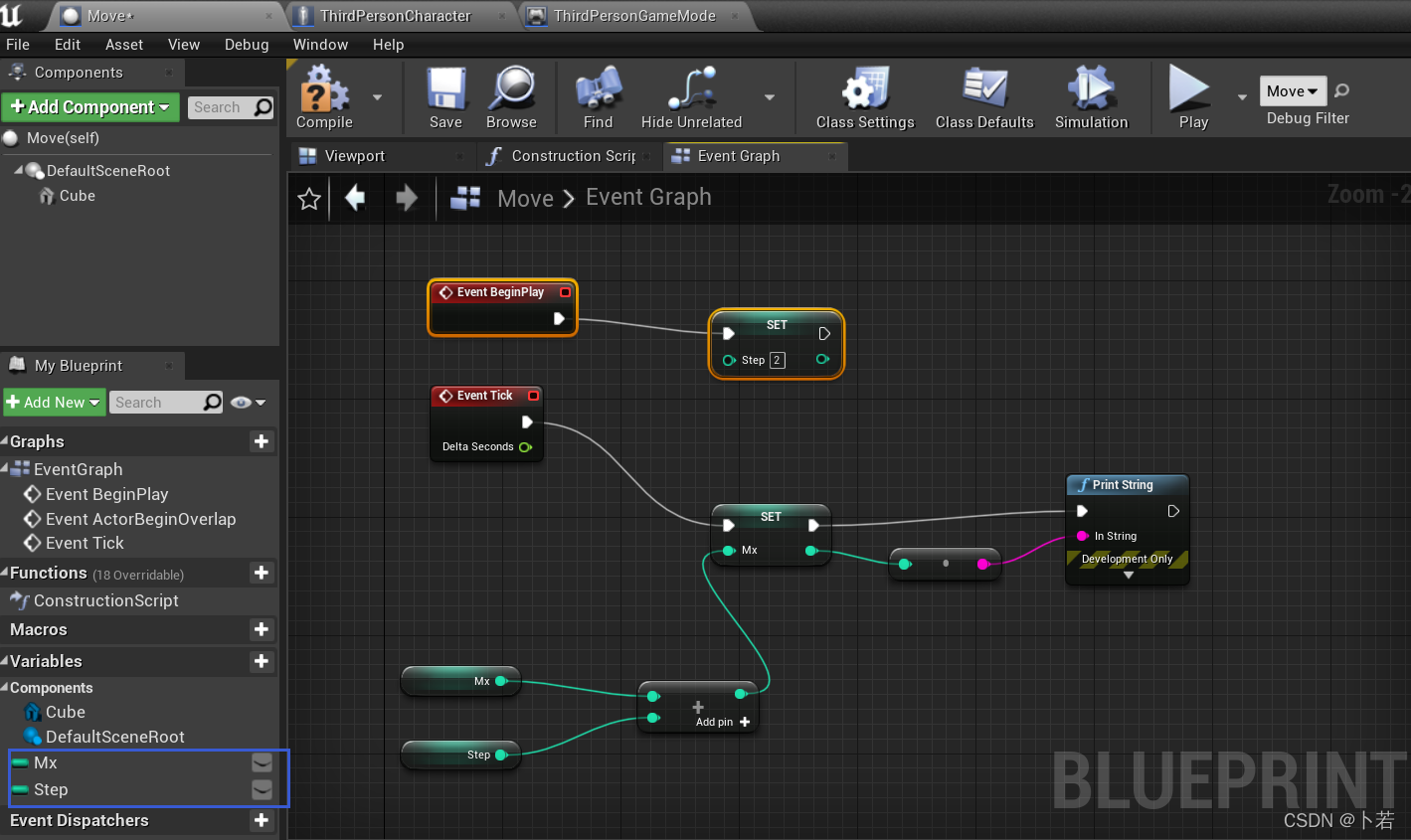Select ConstructionScript function
This screenshot has width=1411, height=840.
pos(106,600)
